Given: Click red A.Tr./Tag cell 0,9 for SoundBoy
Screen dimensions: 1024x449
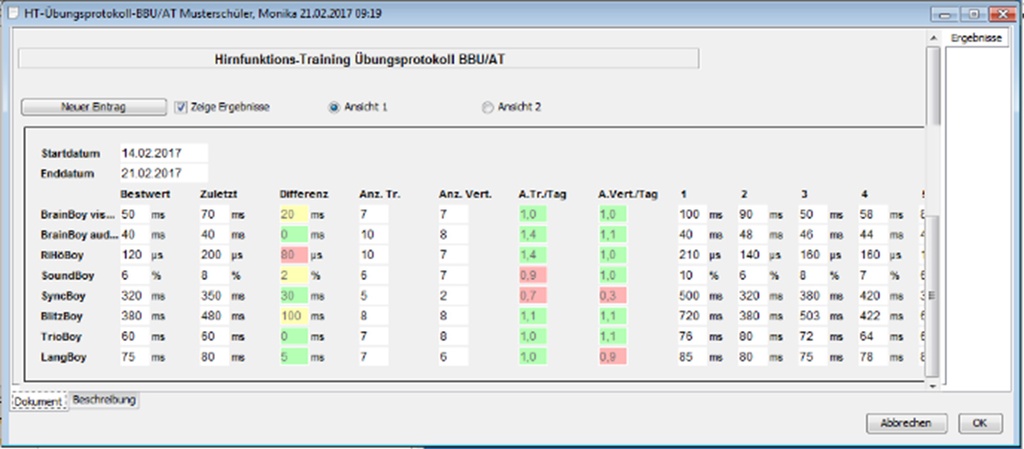Looking at the screenshot, I should [x=533, y=275].
